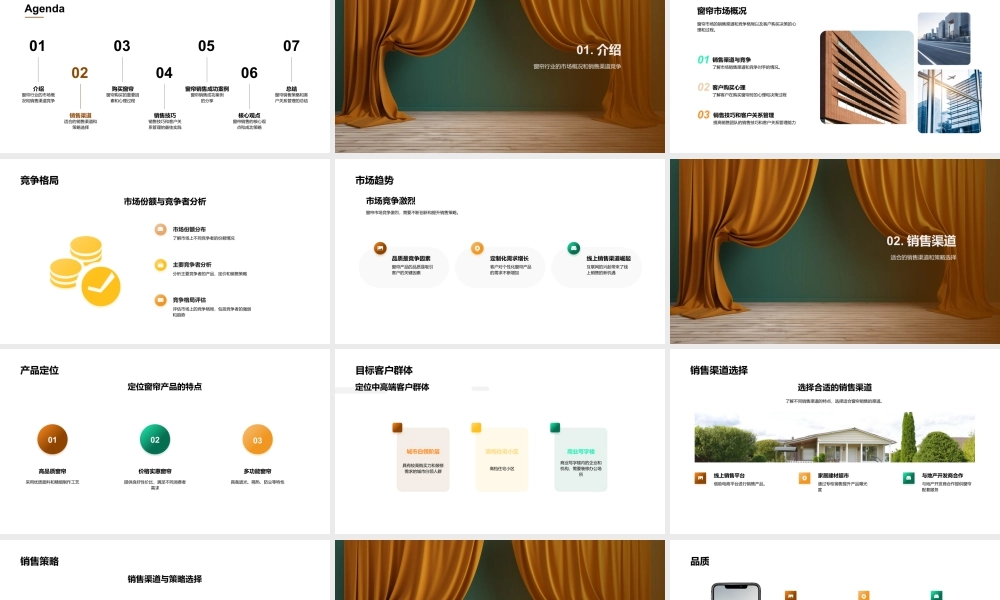Click the 高品质窗帘 label
1000x600 pixels.
tap(52, 472)
